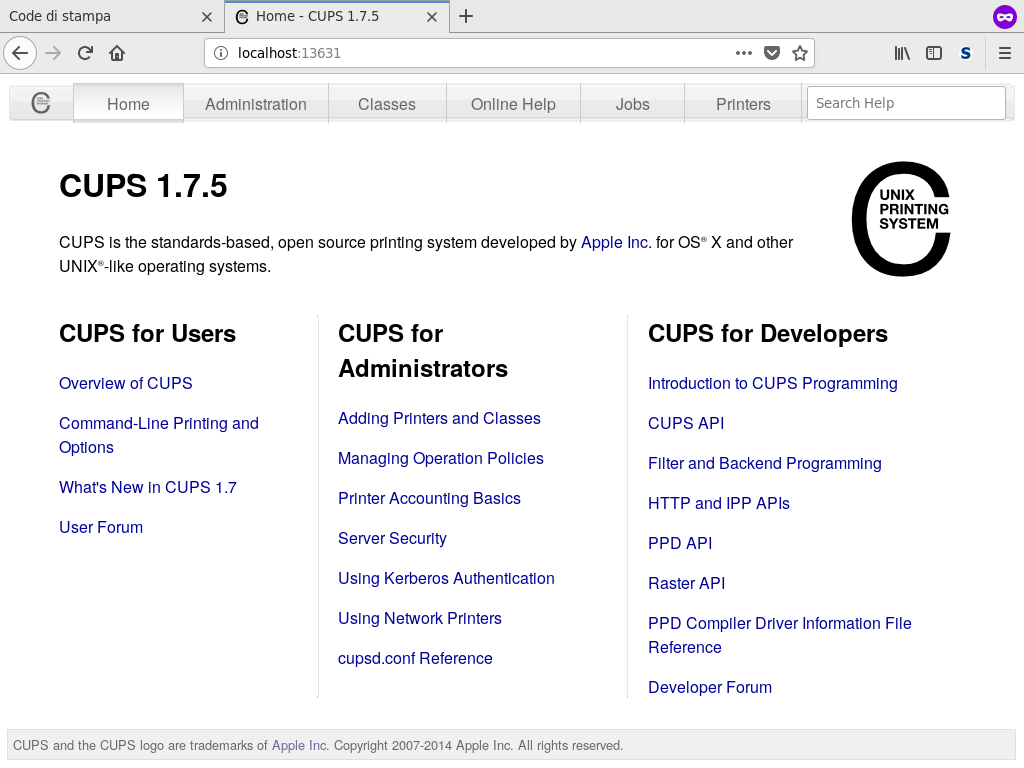Close the Code di stampa tab
The image size is (1024, 768).
point(207,17)
